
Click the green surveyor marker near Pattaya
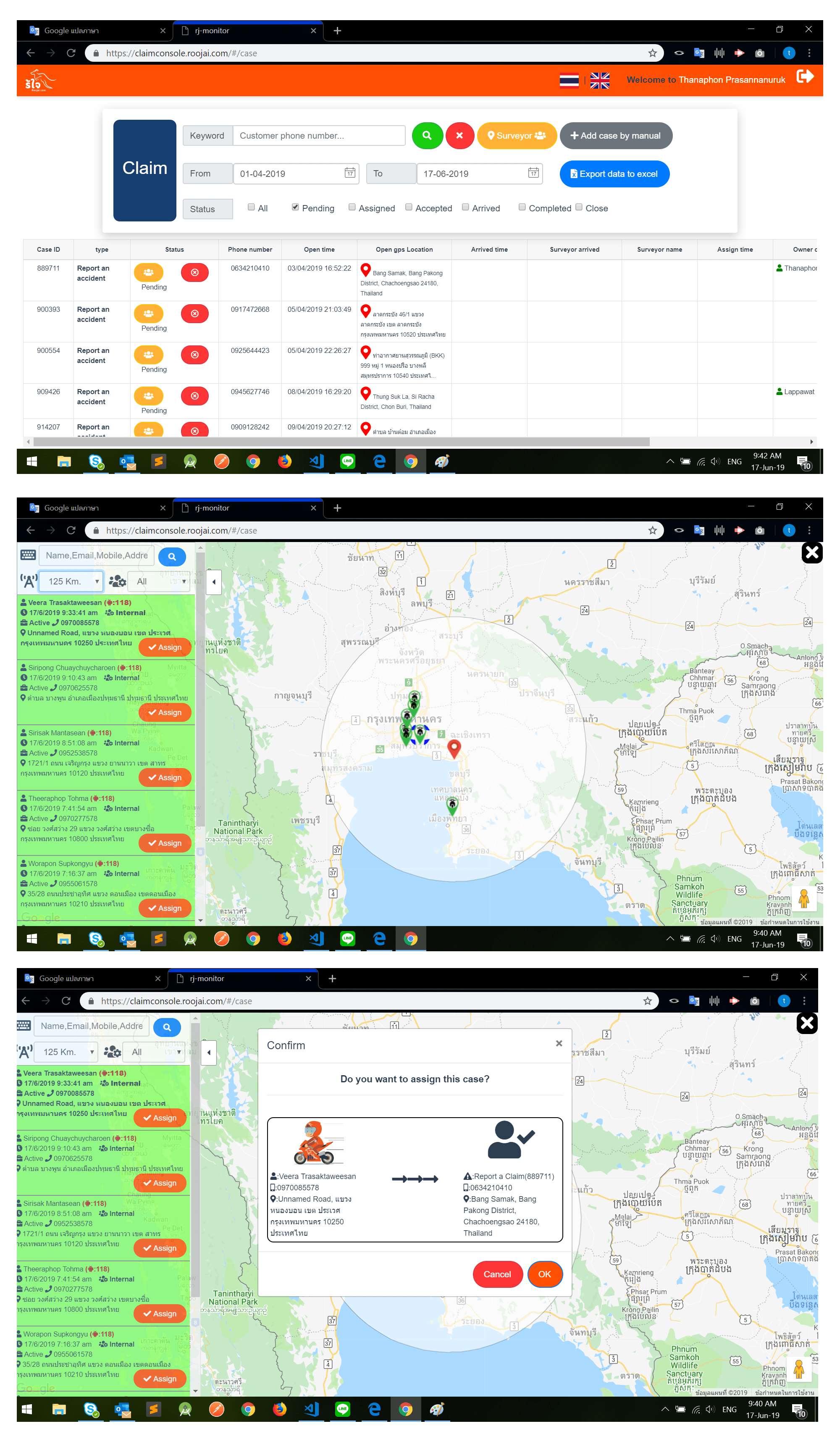point(452,806)
